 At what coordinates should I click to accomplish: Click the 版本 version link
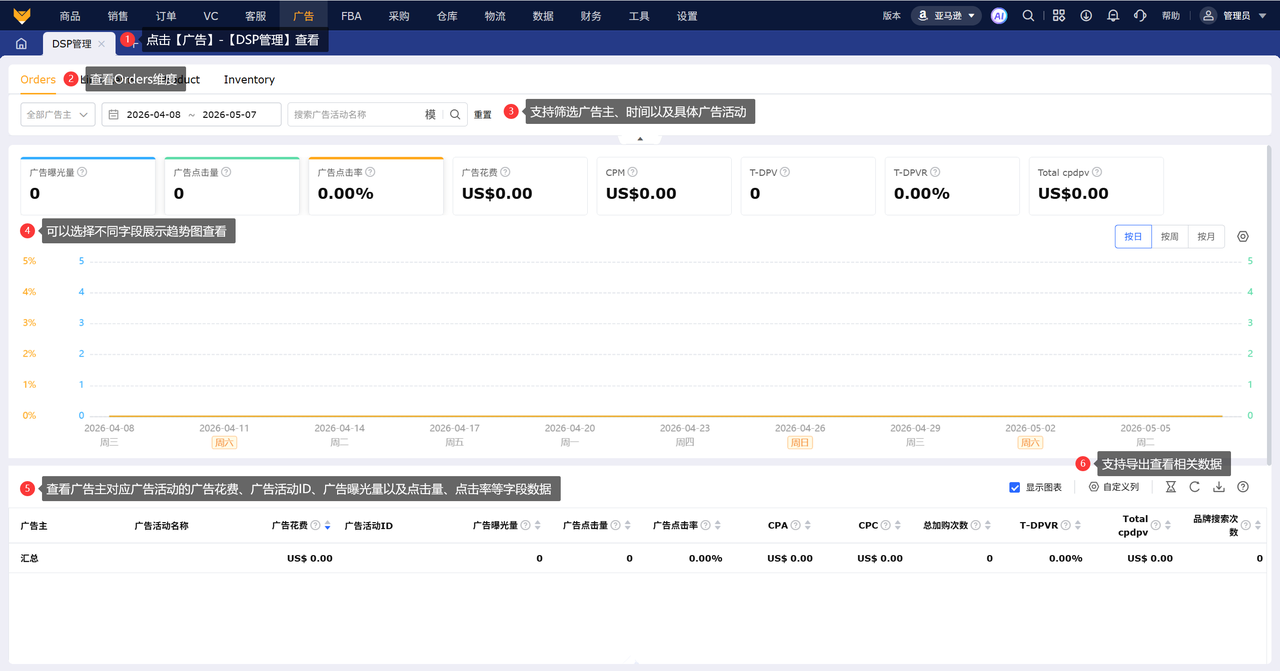click(892, 16)
